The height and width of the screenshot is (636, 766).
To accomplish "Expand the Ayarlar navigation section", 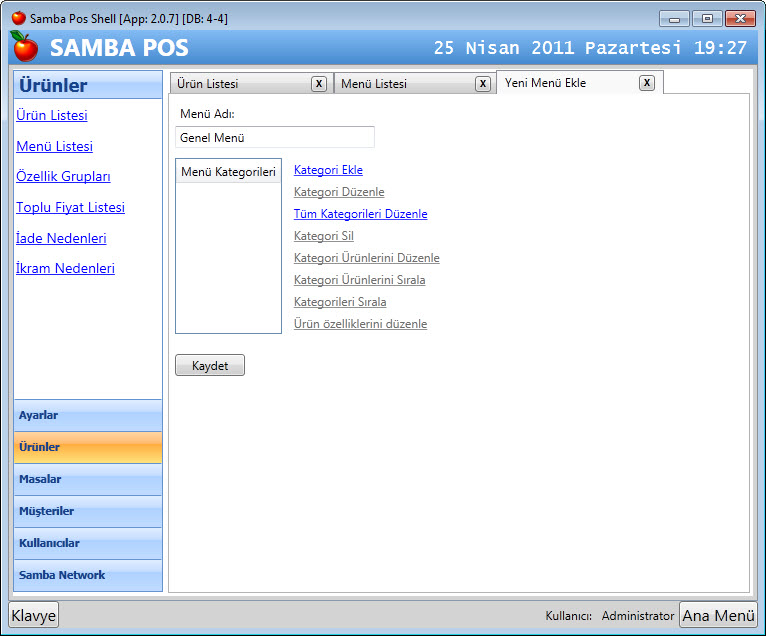I will pos(88,416).
